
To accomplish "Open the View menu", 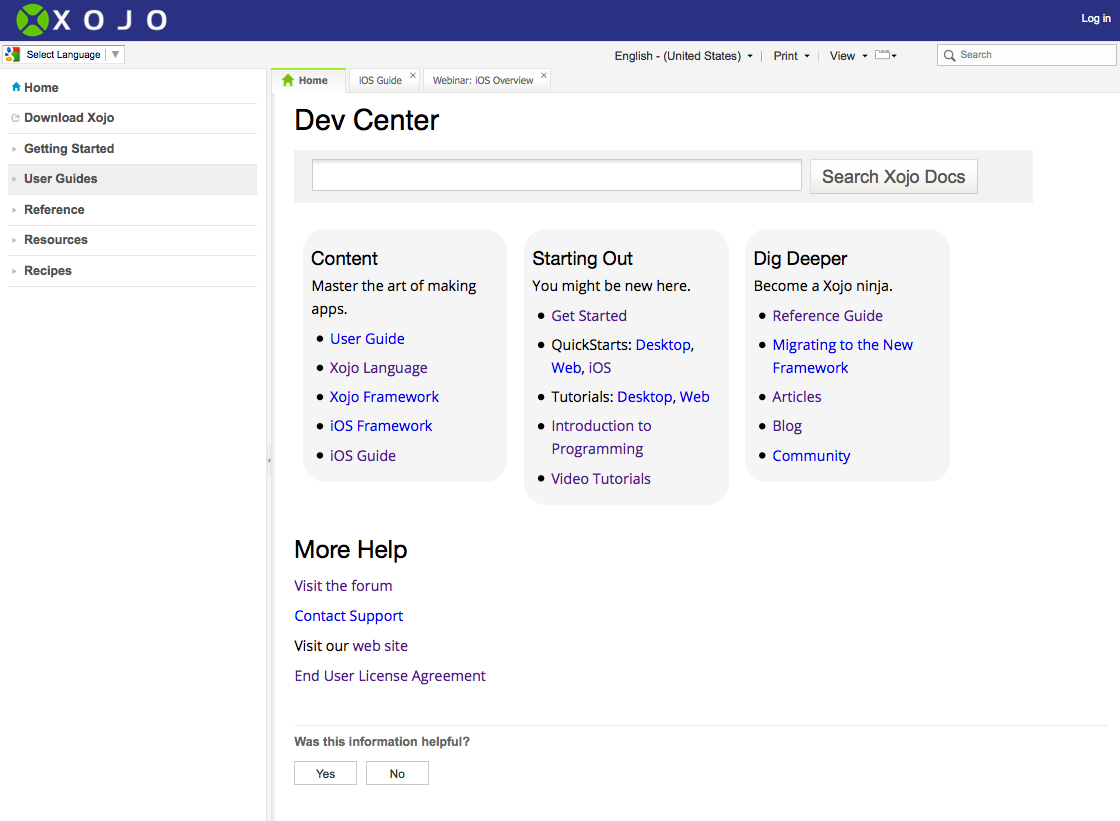I will 848,56.
